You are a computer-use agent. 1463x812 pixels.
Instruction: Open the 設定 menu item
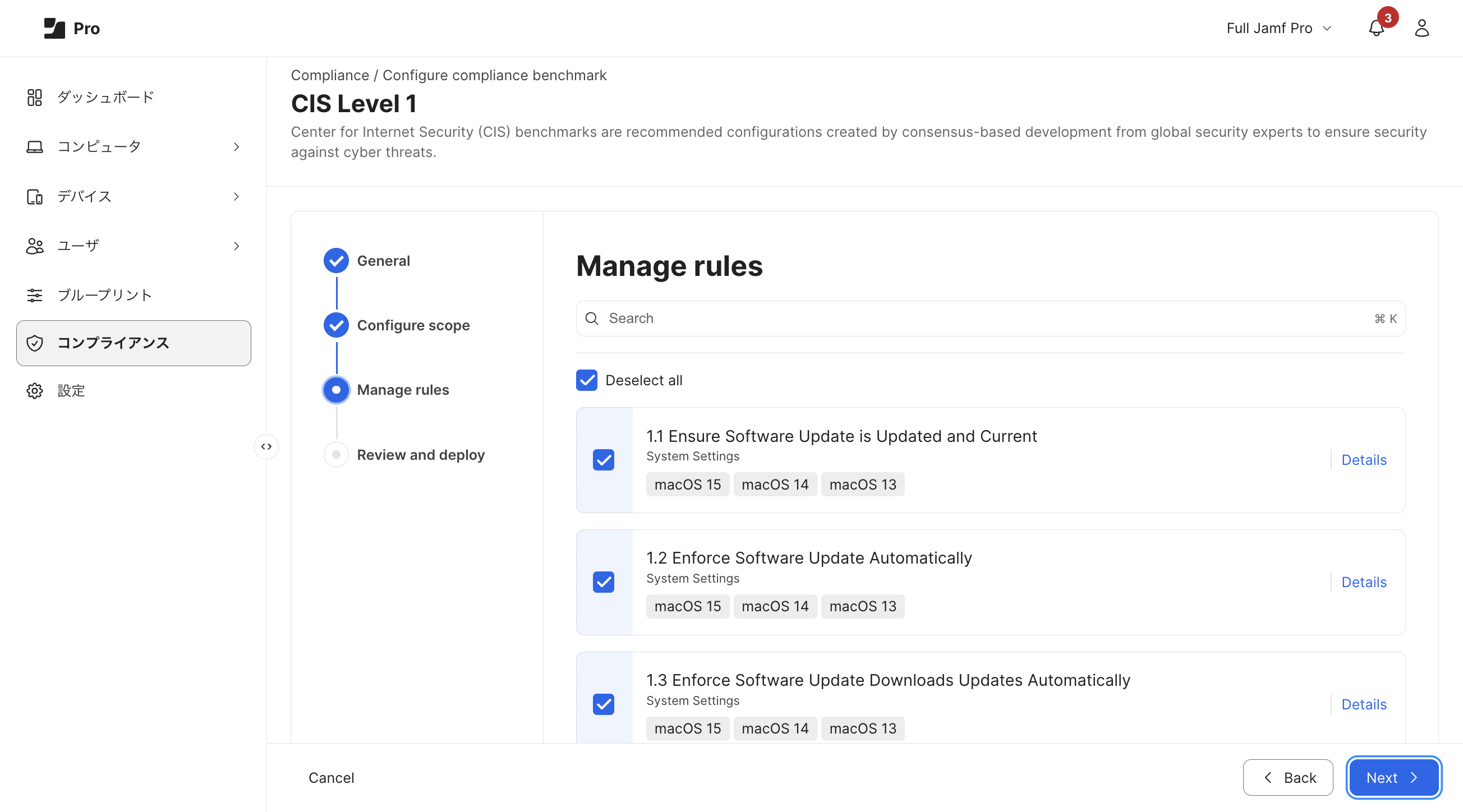[x=134, y=391]
